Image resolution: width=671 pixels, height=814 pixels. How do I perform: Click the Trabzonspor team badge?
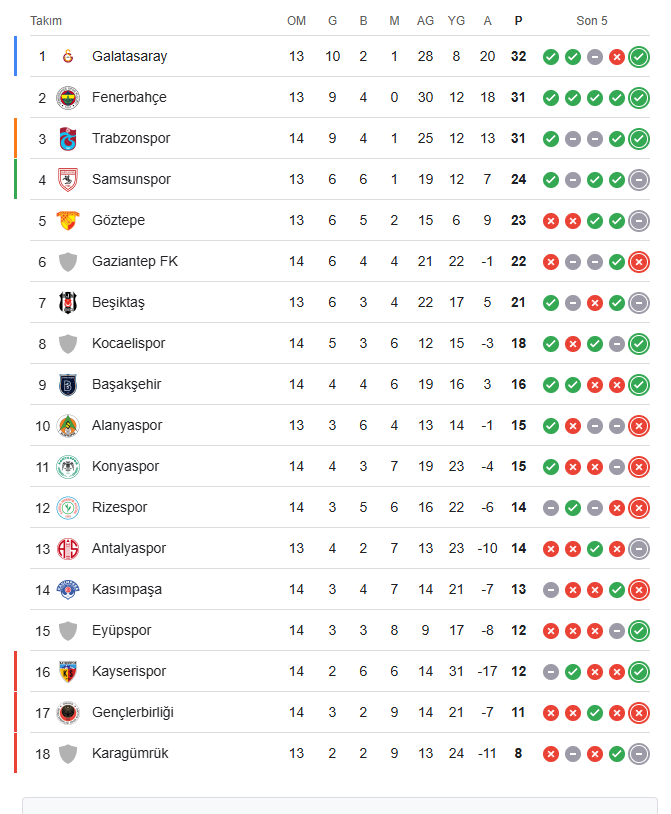coord(68,139)
